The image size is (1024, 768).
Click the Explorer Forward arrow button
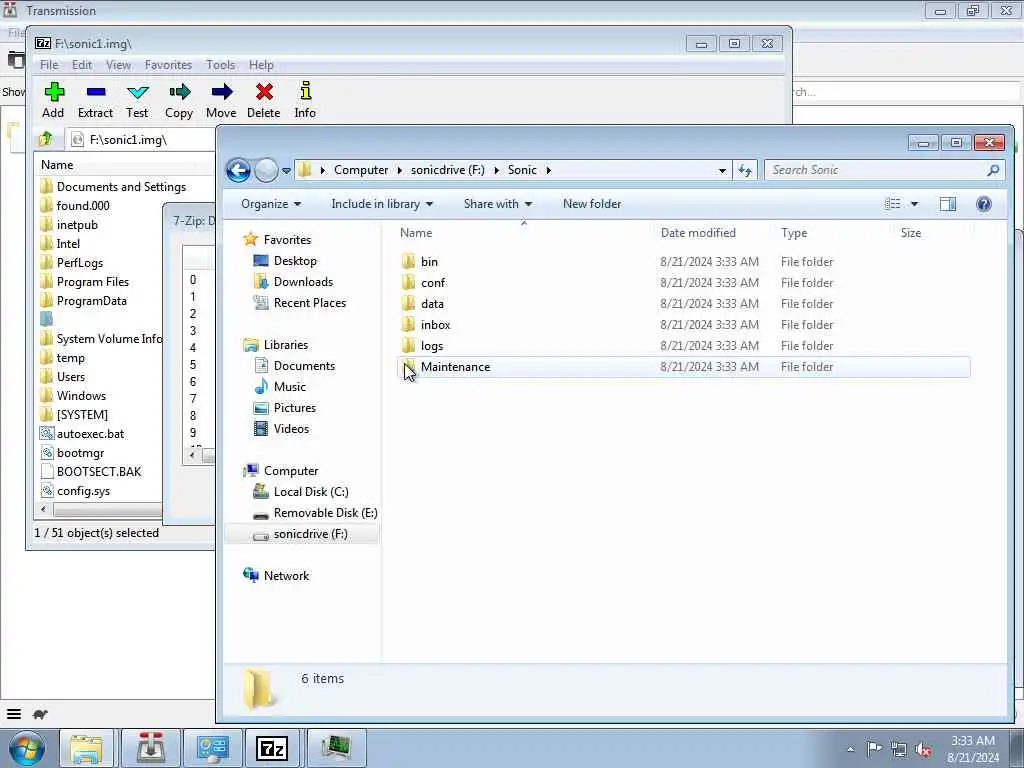[266, 170]
